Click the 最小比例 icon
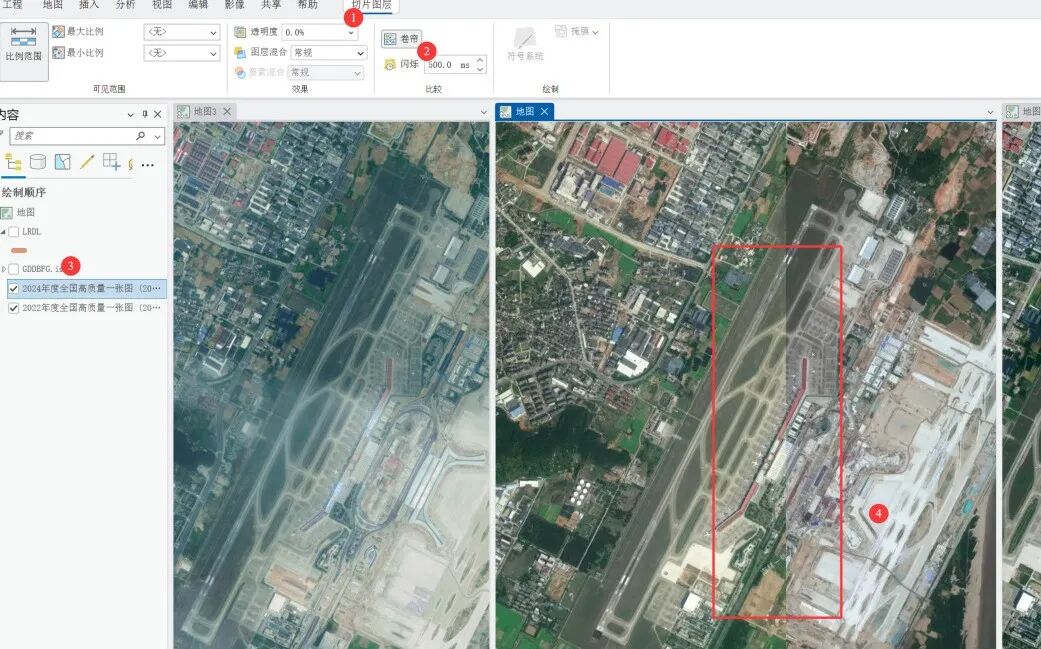The width and height of the screenshot is (1041, 649). pyautogui.click(x=58, y=52)
